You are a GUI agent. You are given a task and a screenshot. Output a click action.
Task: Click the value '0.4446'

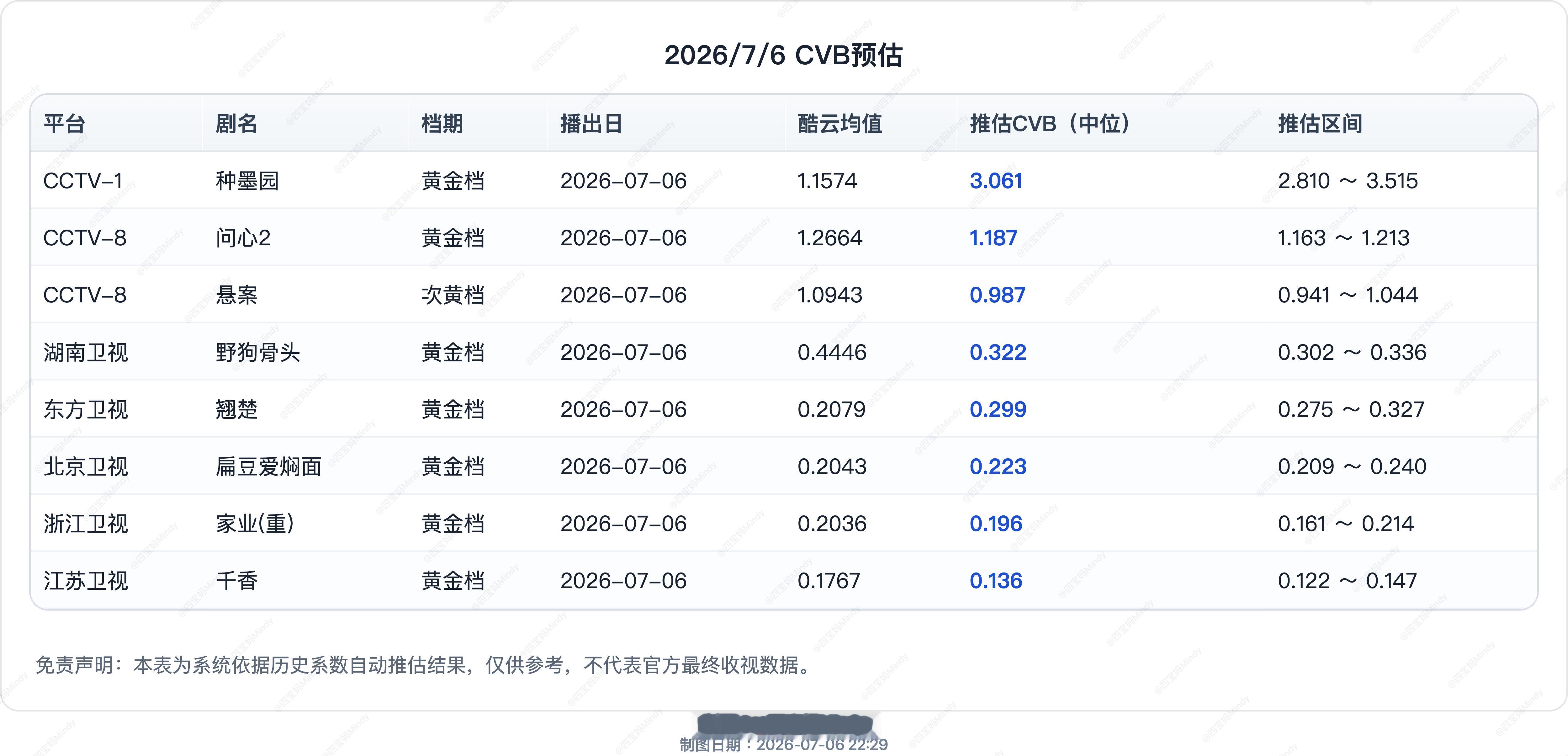[x=831, y=353]
